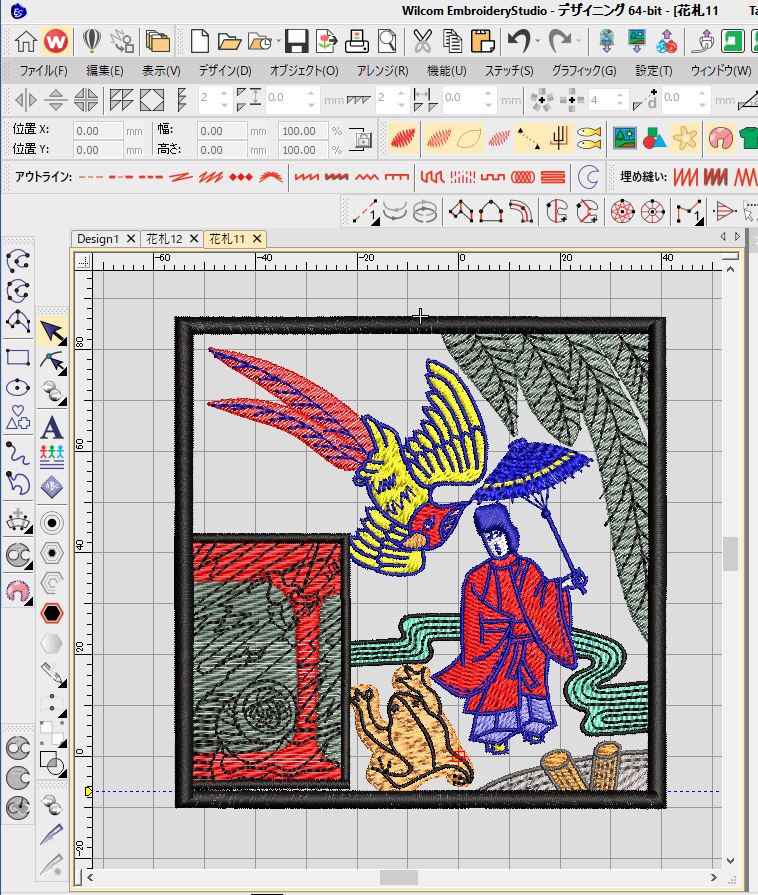This screenshot has width=758, height=895.
Task: Redo the action with the forward arrow
Action: pyautogui.click(x=559, y=41)
